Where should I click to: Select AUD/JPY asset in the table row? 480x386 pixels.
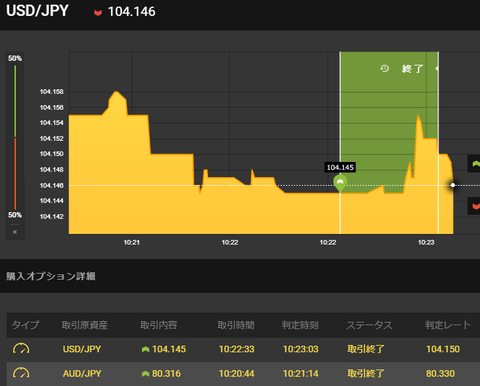(x=82, y=374)
